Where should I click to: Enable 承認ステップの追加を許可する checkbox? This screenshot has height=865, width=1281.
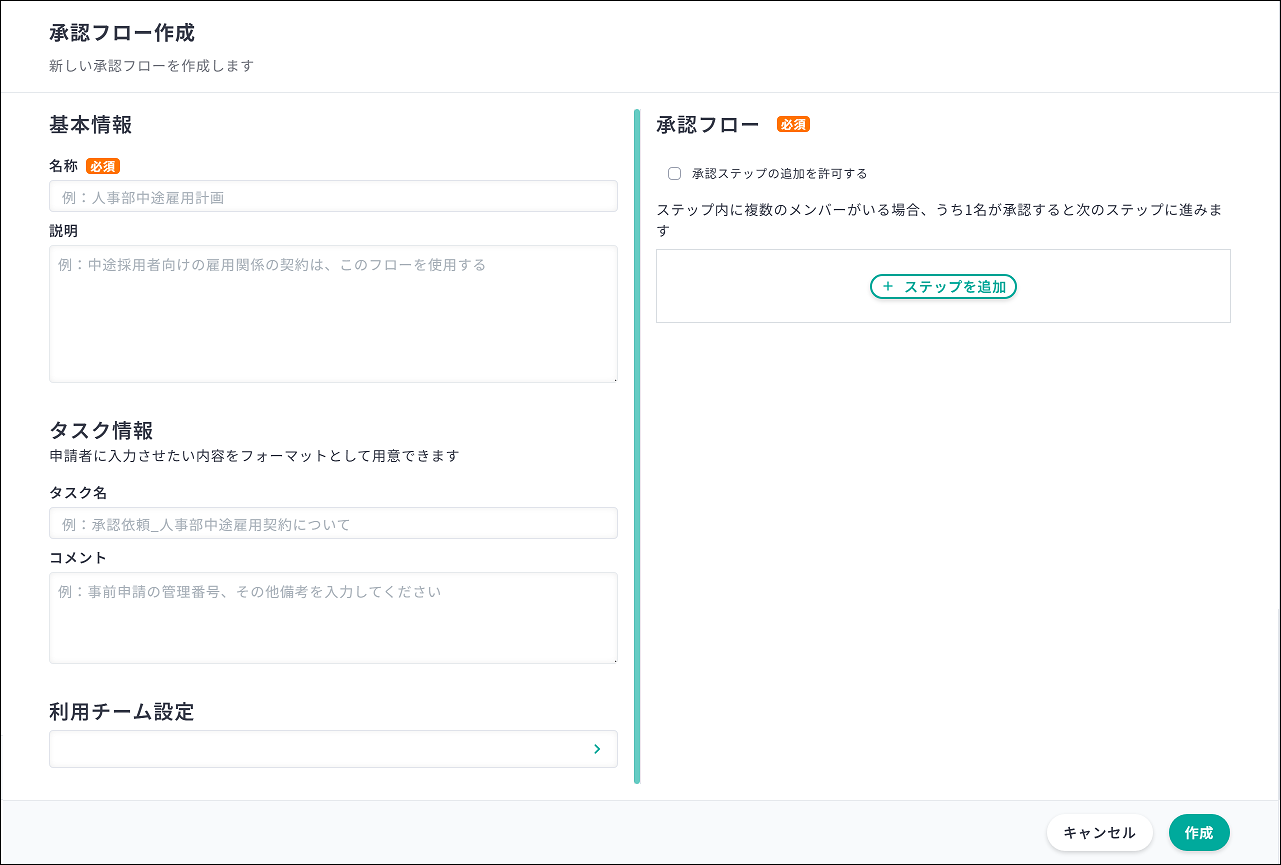[674, 174]
